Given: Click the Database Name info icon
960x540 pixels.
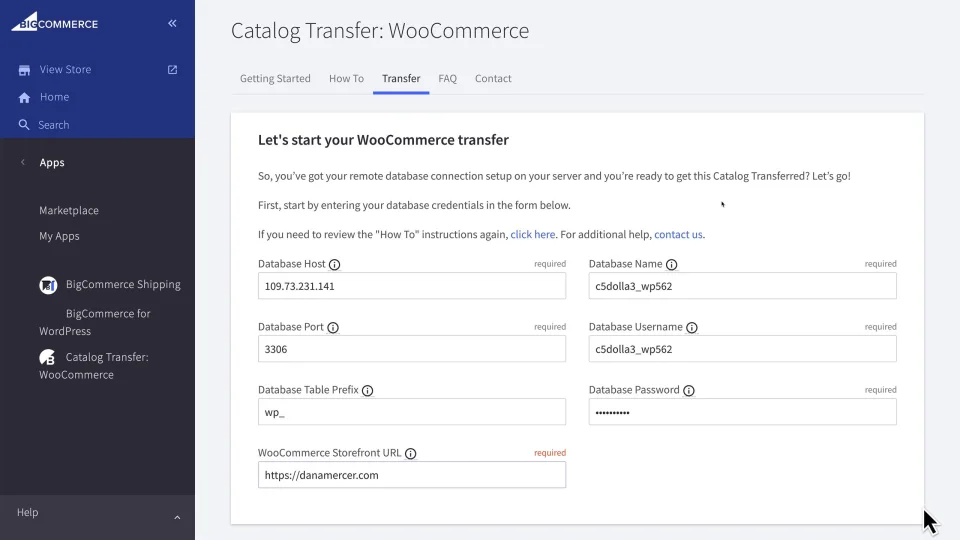Looking at the screenshot, I should click(x=671, y=265).
